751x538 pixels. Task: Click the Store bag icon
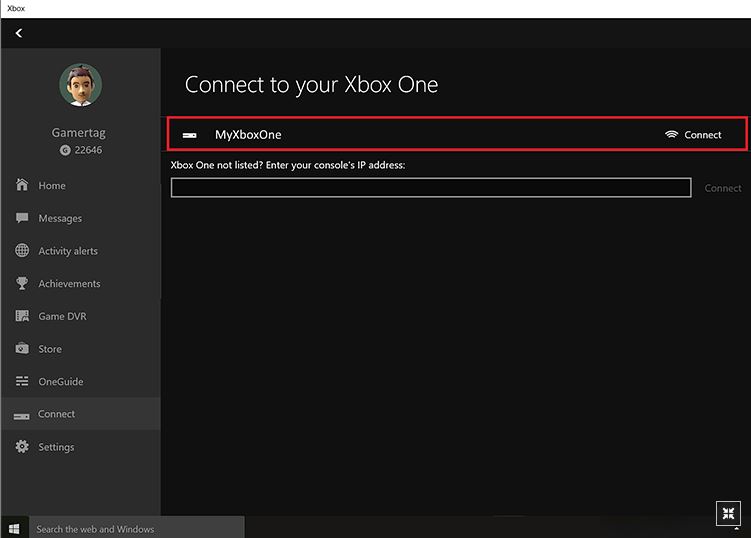pyautogui.click(x=22, y=348)
